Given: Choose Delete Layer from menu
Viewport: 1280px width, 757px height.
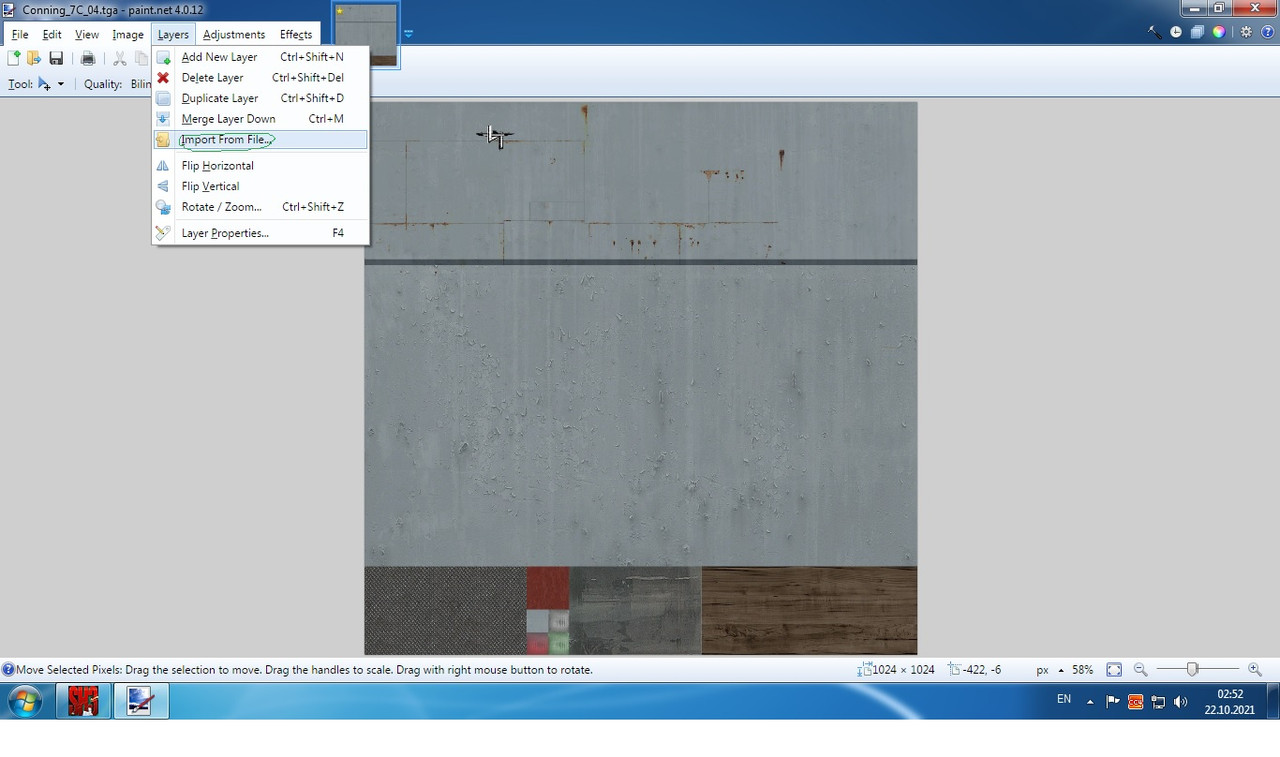Looking at the screenshot, I should (x=261, y=78).
